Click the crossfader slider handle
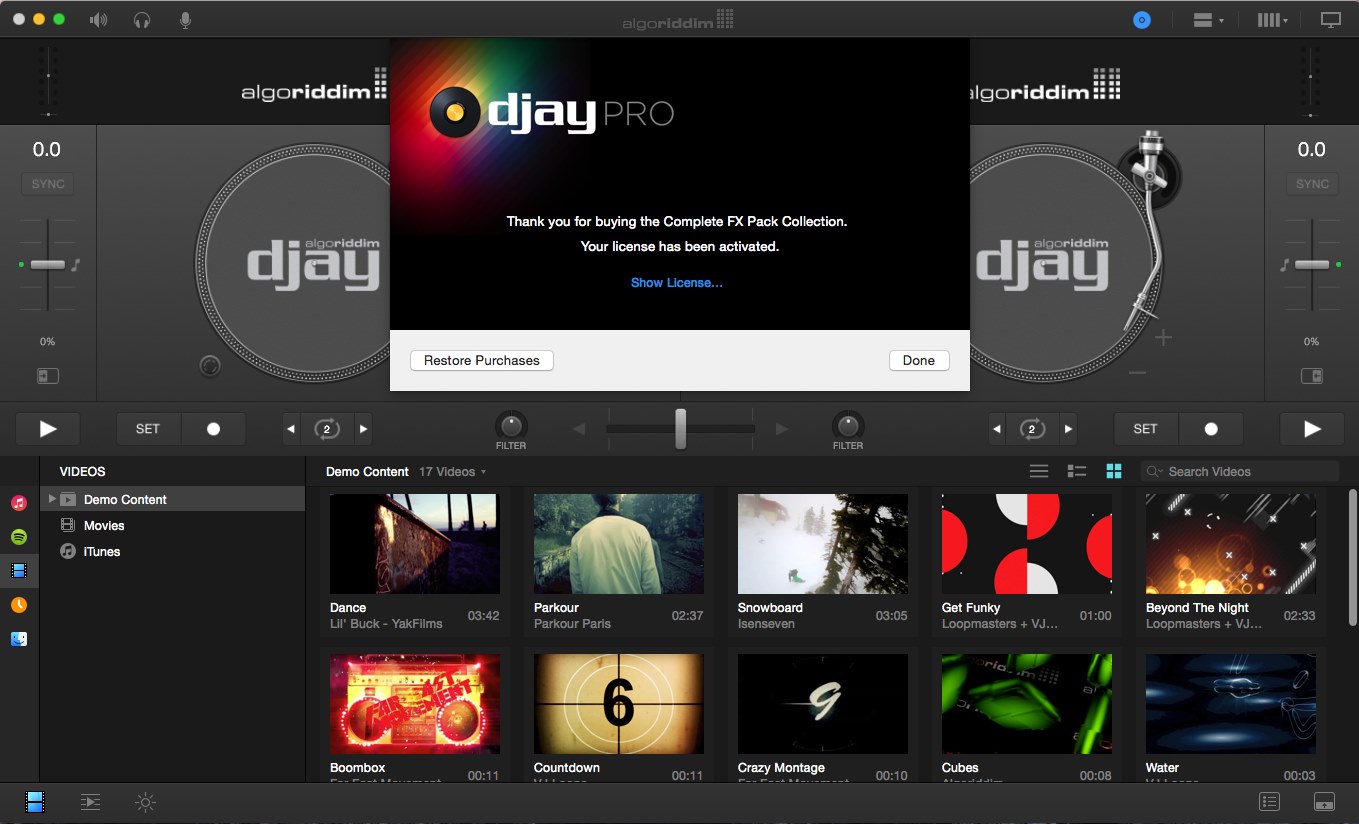The image size is (1359, 824). click(x=680, y=428)
